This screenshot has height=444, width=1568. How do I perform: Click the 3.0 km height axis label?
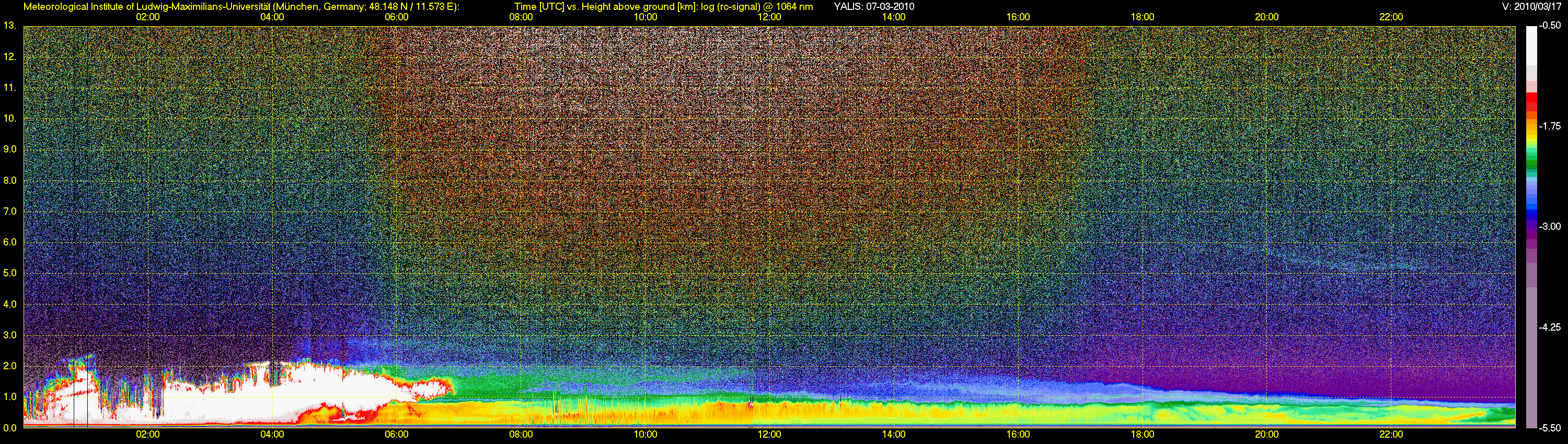point(9,335)
